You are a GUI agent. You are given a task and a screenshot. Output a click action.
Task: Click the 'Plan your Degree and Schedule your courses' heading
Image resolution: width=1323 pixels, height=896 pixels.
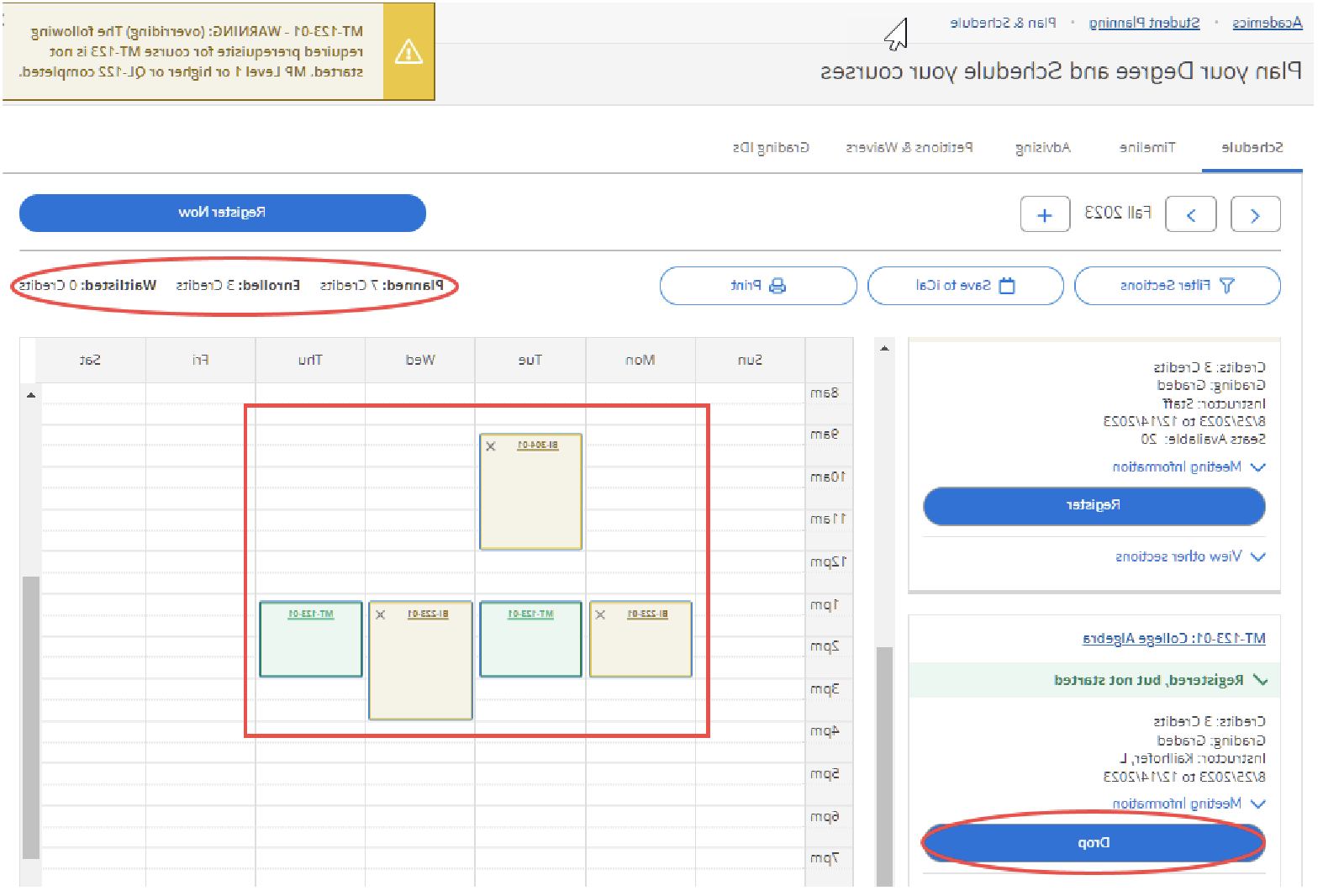1061,71
